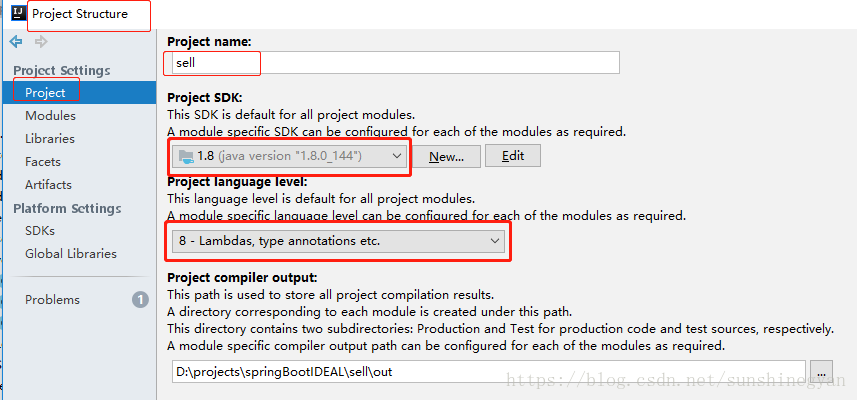Expand the Project SDK dropdown arrow
This screenshot has height=400, width=857.
pos(397,156)
